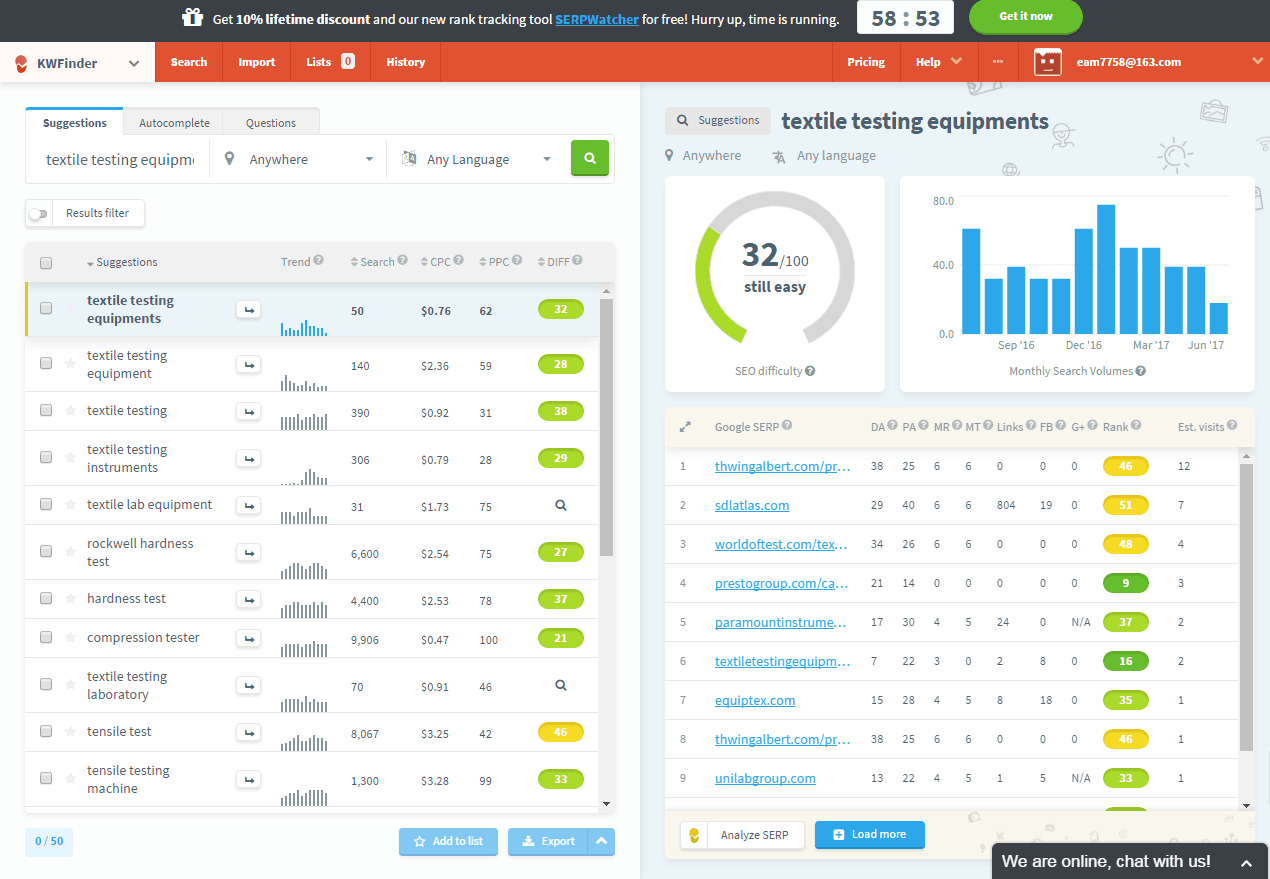Image resolution: width=1270 pixels, height=879 pixels.
Task: Click the suggestions list scrollbar thumb
Action: (606, 428)
